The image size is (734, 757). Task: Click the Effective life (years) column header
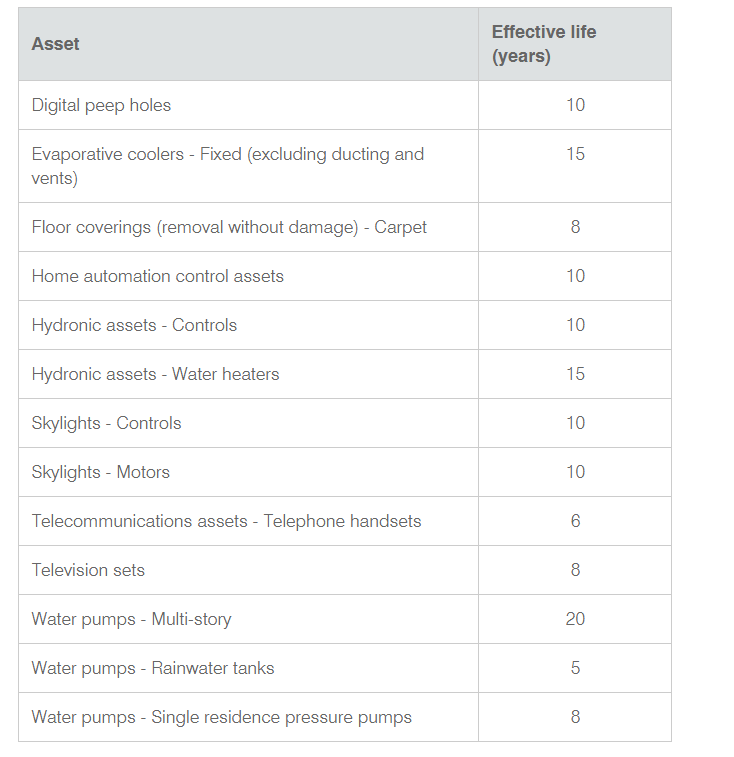pyautogui.click(x=544, y=44)
